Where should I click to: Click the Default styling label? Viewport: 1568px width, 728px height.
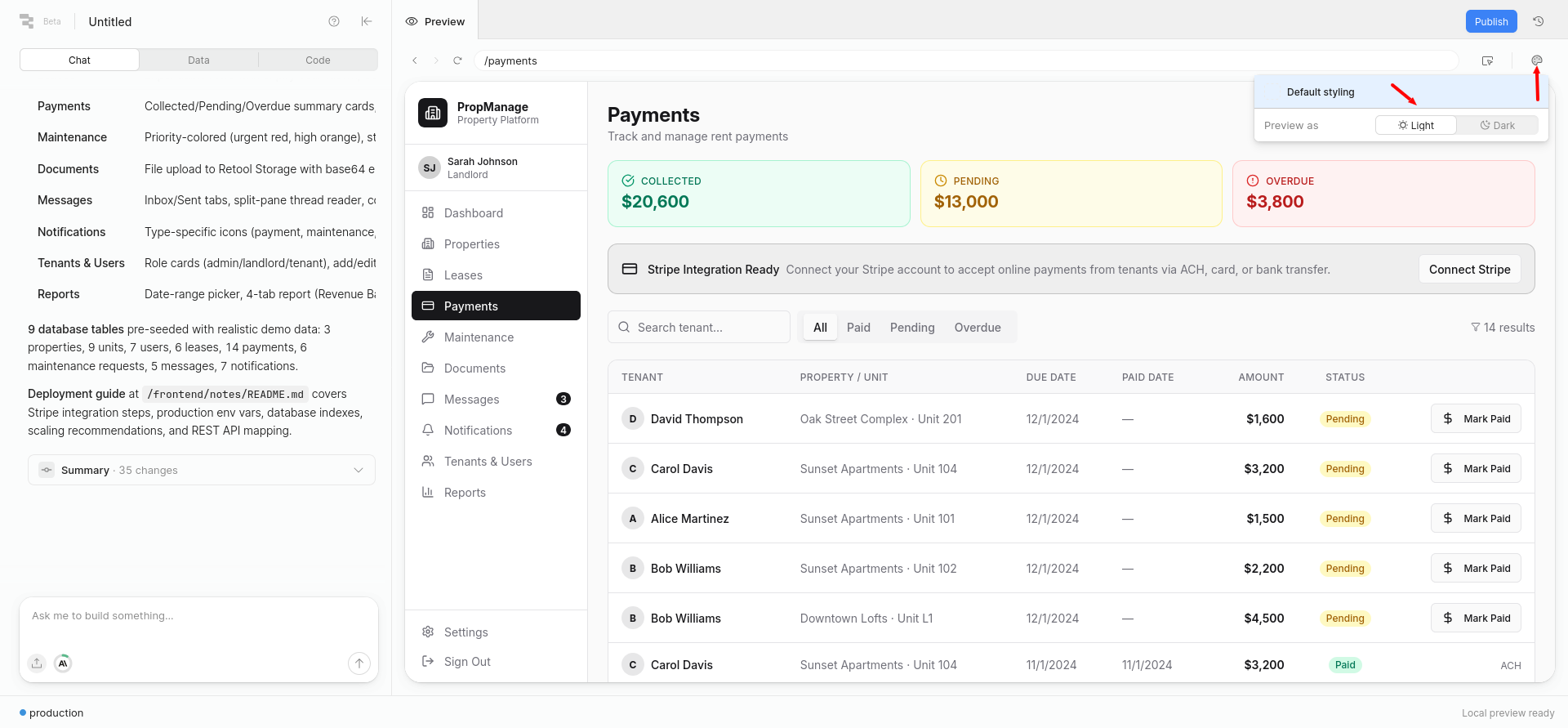1321,92
